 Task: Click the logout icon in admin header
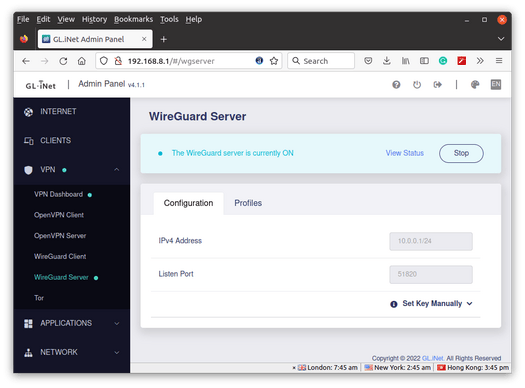coord(437,85)
